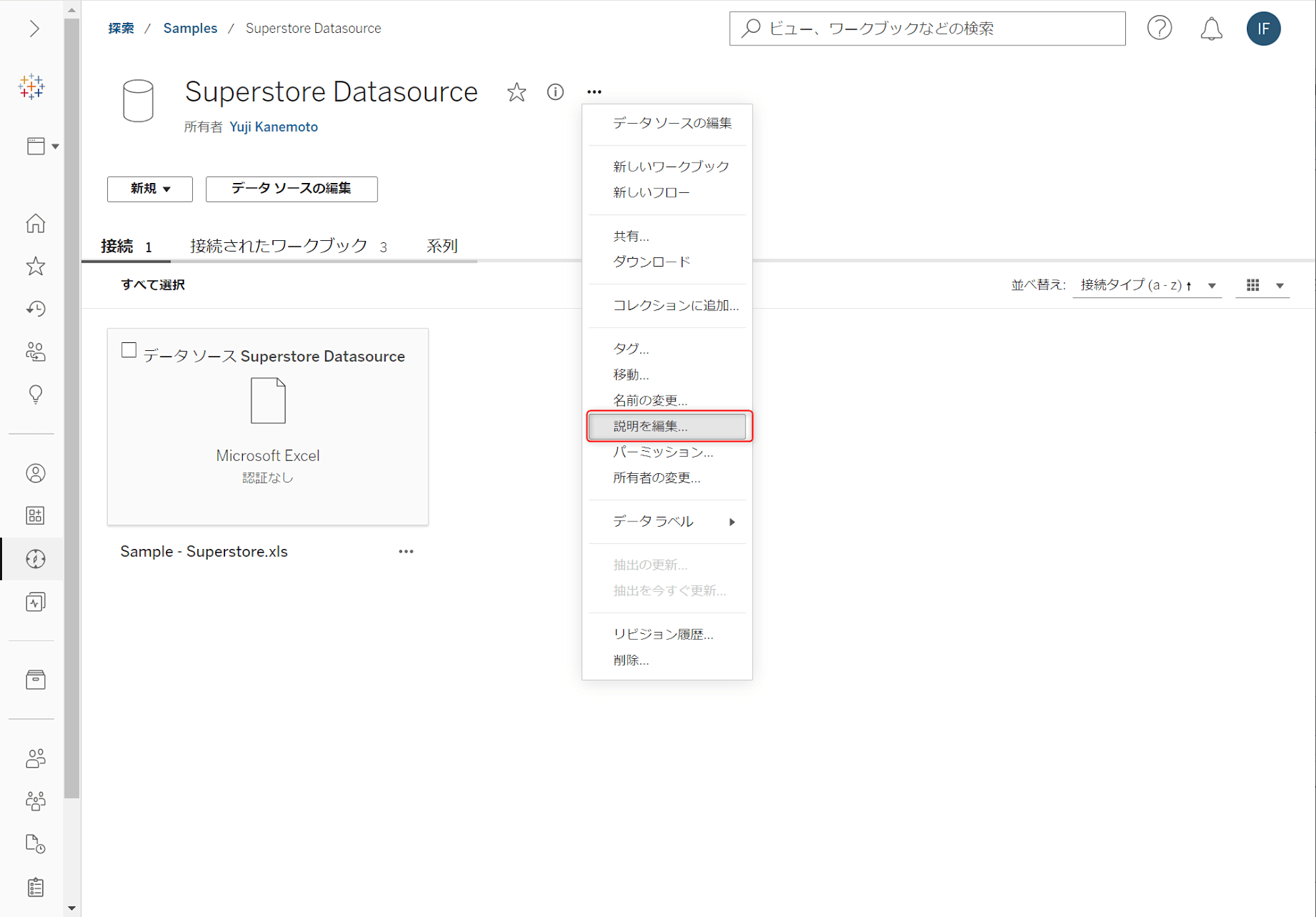
Task: Open the pulse metrics sidebar icon
Action: click(x=36, y=602)
